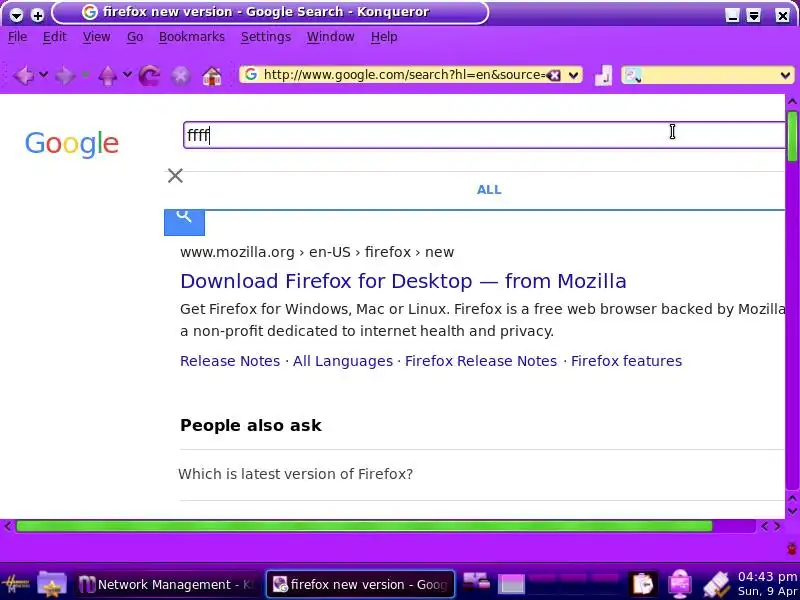Expand the location bar URL history dropdown
The height and width of the screenshot is (600, 800).
point(573,76)
